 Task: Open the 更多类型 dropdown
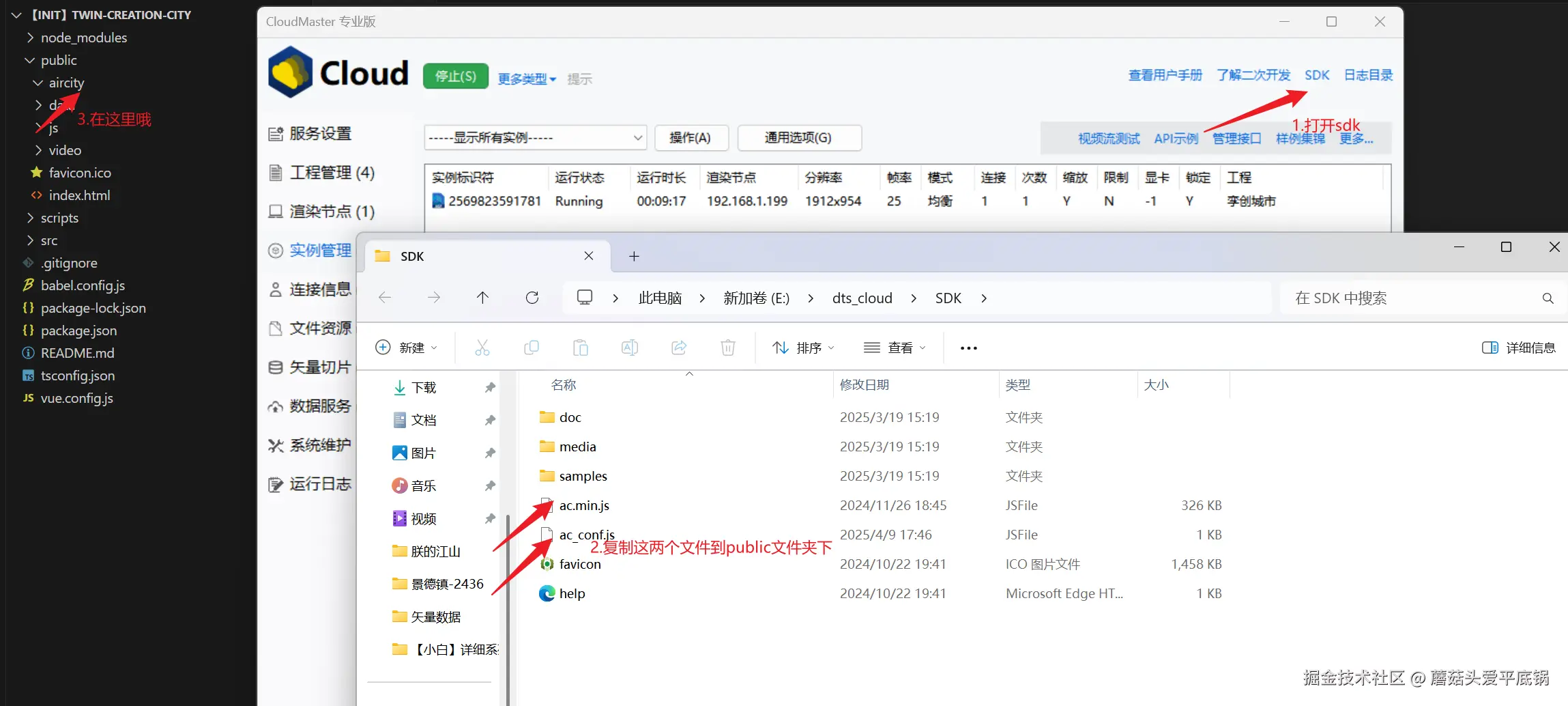point(527,79)
